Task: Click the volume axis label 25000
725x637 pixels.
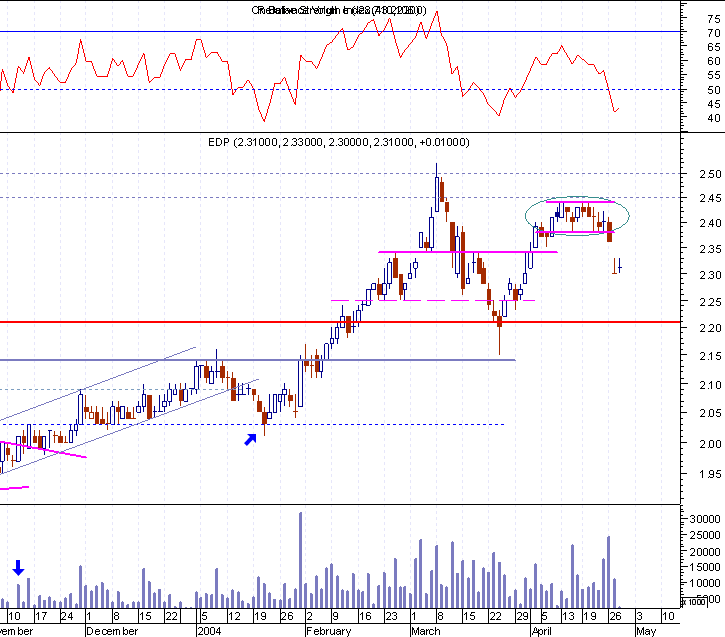Action: [705, 535]
